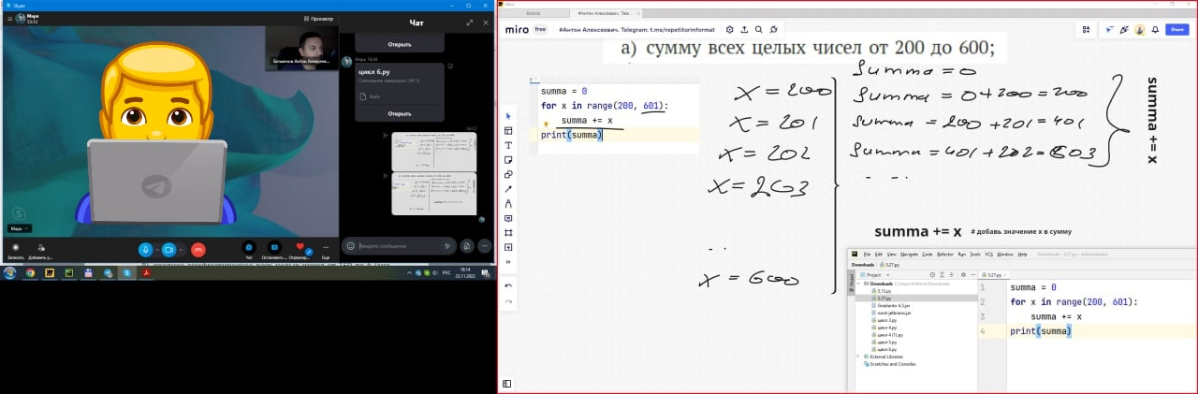
Task: Close the Skype Чат panel
Action: point(486,23)
